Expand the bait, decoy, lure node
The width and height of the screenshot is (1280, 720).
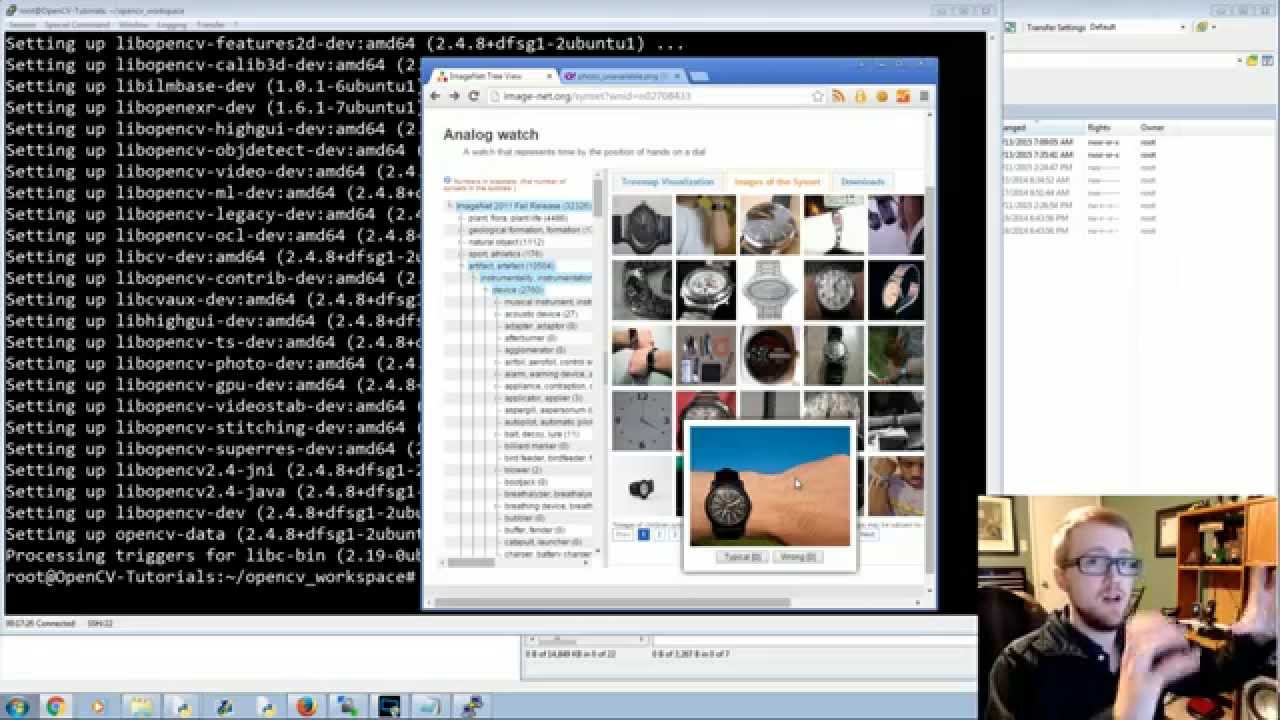497,434
